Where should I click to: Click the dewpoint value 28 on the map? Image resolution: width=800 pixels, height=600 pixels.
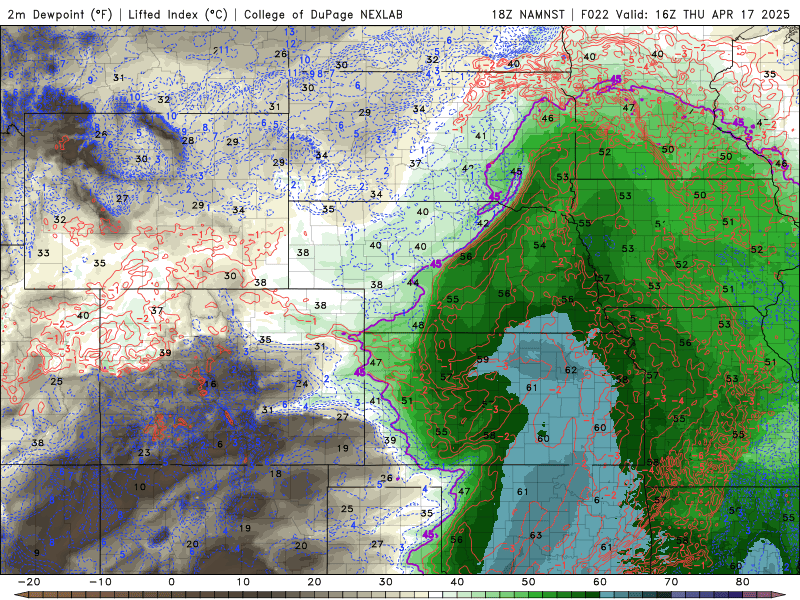[x=188, y=140]
